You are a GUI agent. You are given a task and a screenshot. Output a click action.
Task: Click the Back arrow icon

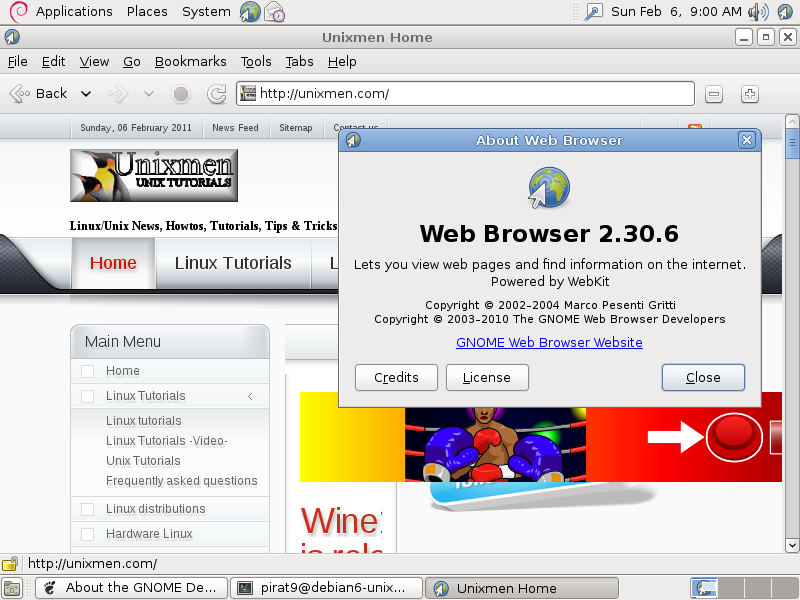pyautogui.click(x=20, y=94)
